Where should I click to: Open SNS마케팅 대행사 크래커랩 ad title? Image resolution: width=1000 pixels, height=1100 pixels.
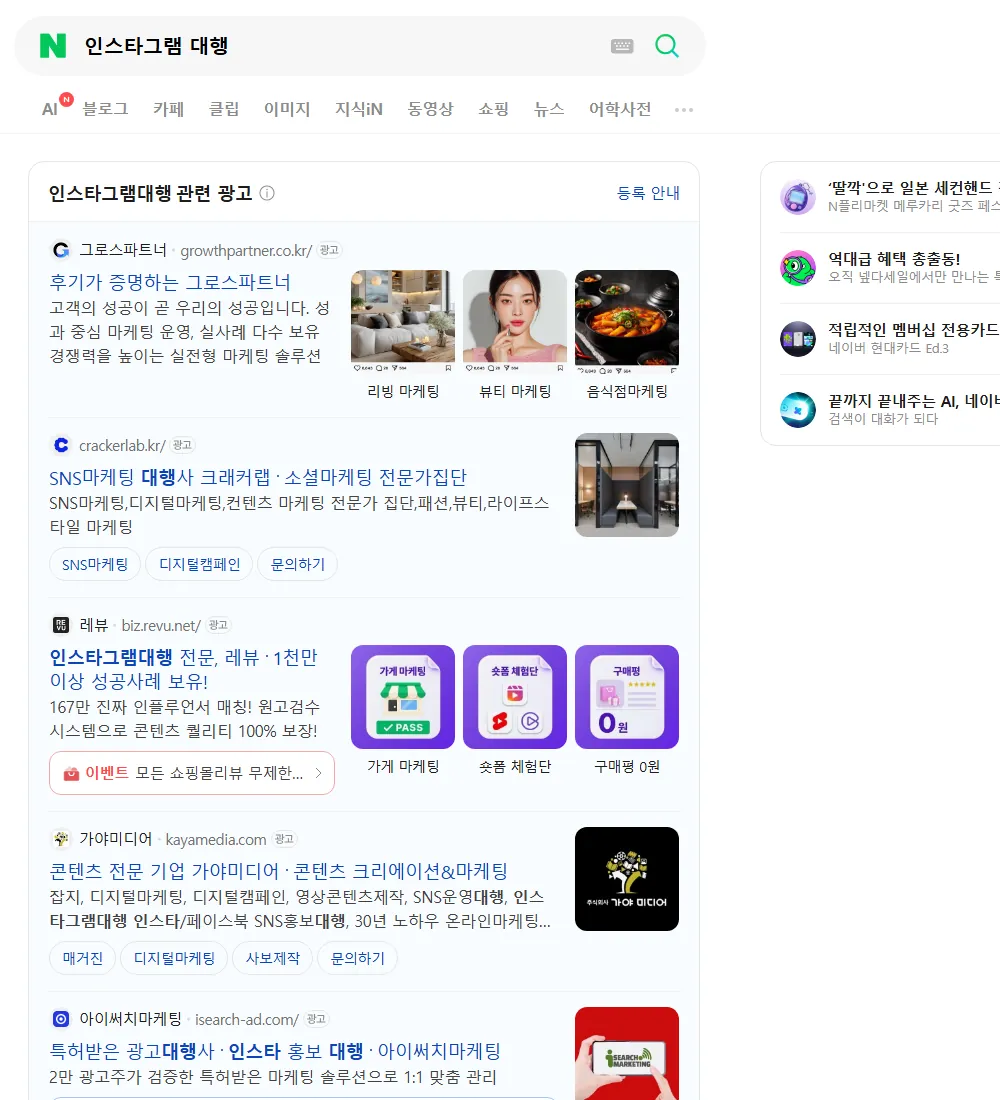coord(258,478)
